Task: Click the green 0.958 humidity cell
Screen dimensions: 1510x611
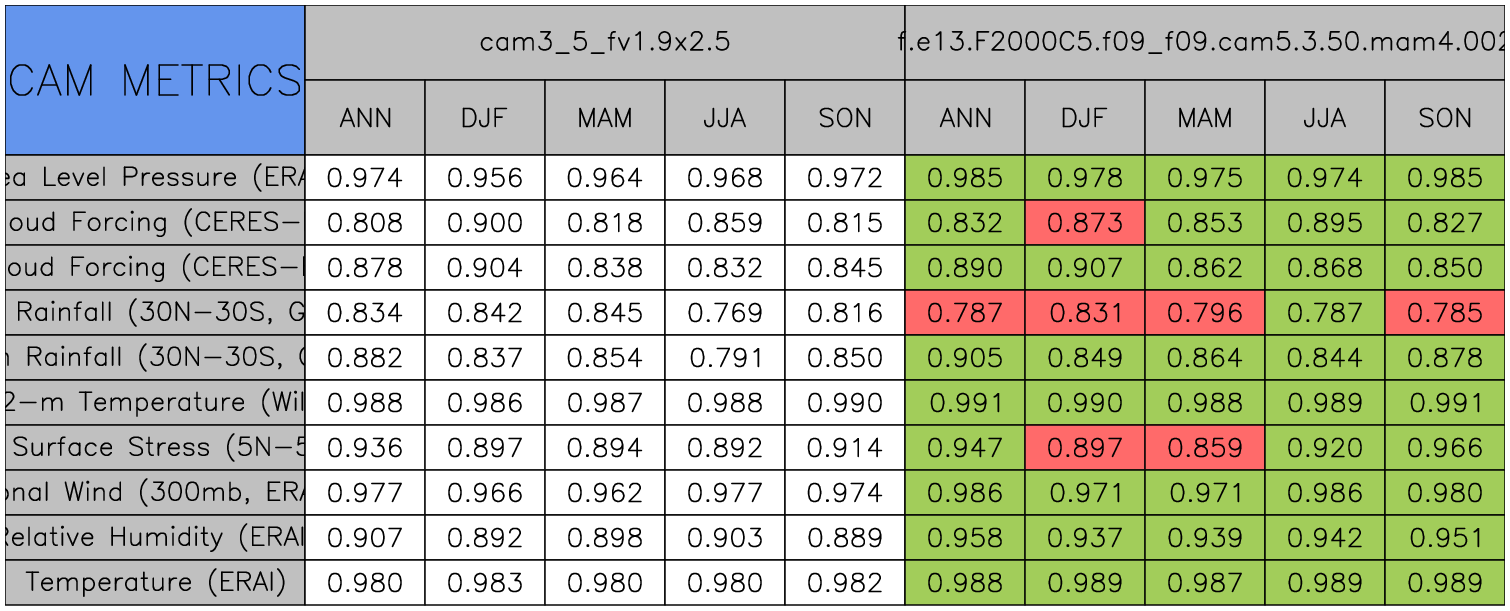Action: pos(965,538)
